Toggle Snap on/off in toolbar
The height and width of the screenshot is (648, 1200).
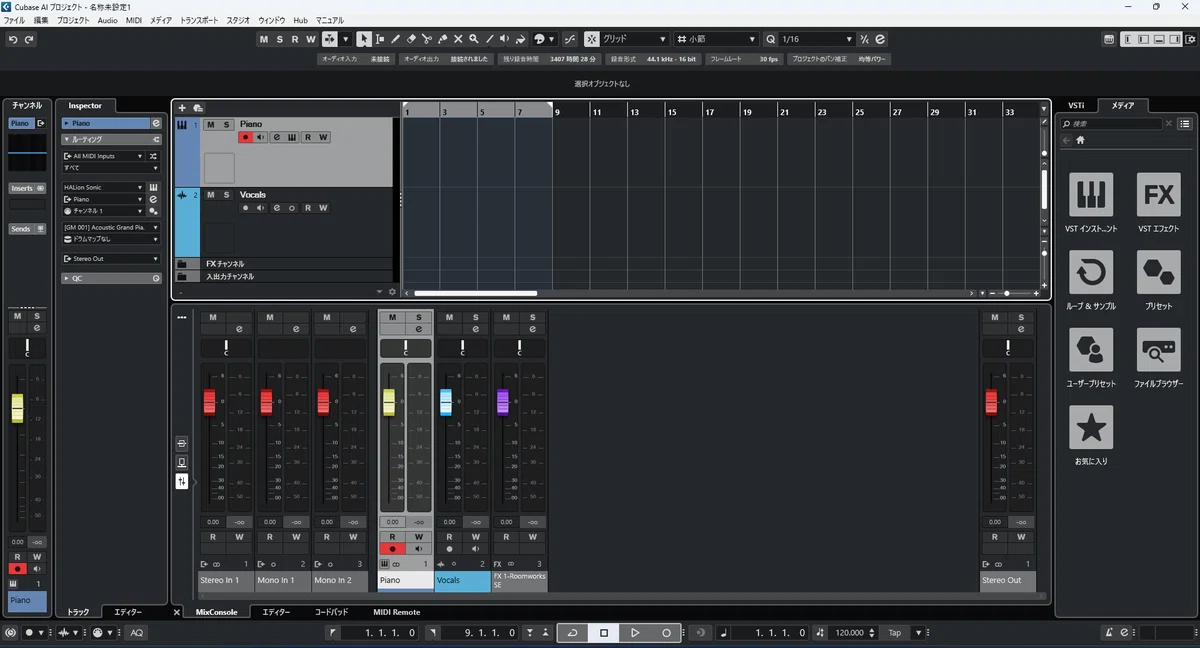coord(591,39)
